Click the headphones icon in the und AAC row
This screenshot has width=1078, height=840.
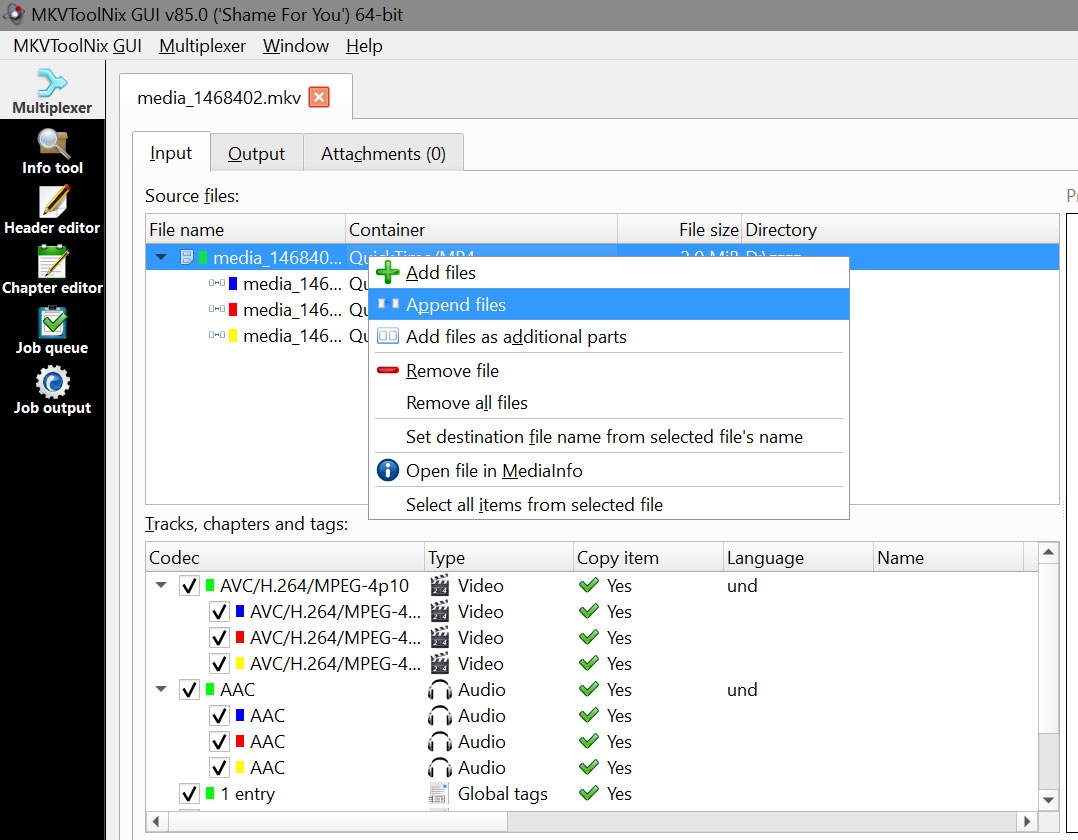(x=439, y=689)
